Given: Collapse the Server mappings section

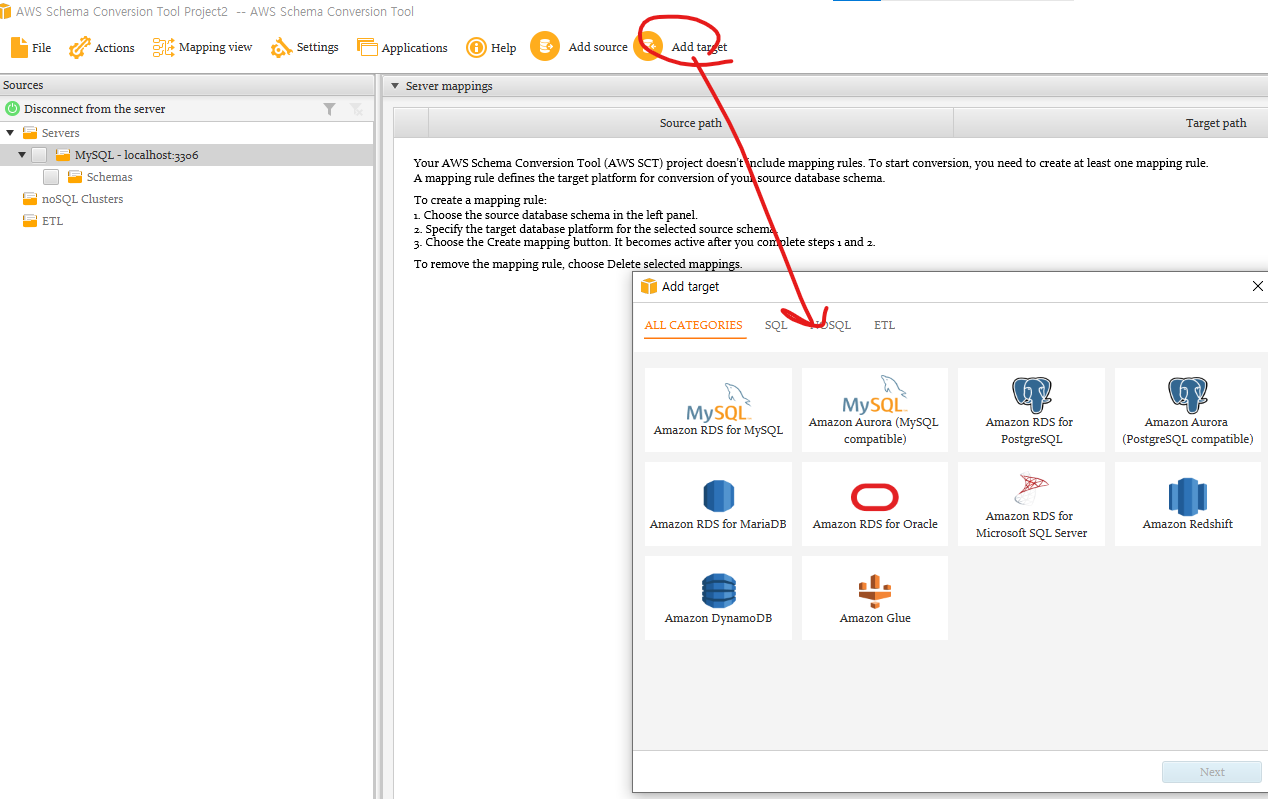Looking at the screenshot, I should click(x=395, y=86).
